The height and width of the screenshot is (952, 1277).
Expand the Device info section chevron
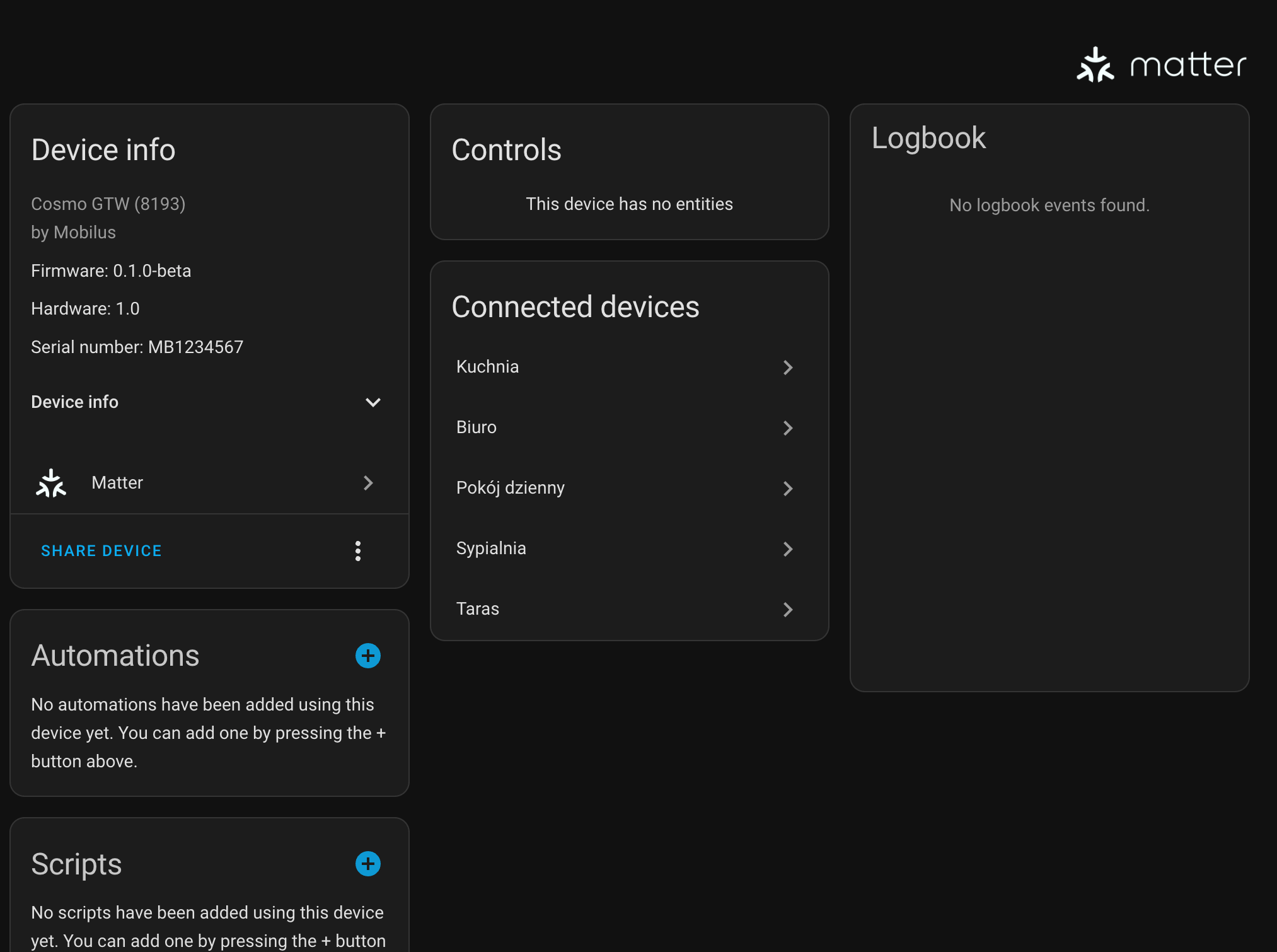point(373,402)
